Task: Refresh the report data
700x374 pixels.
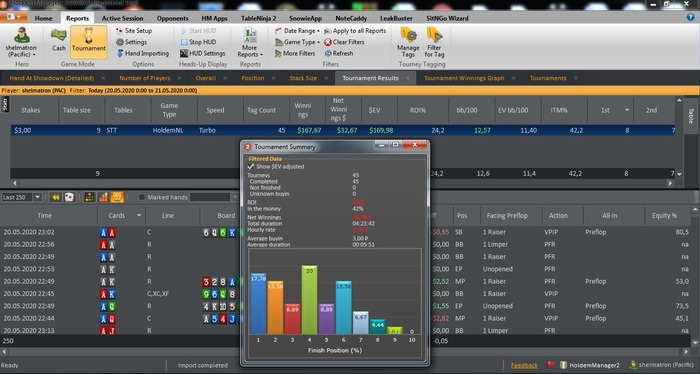Action: 339,53
